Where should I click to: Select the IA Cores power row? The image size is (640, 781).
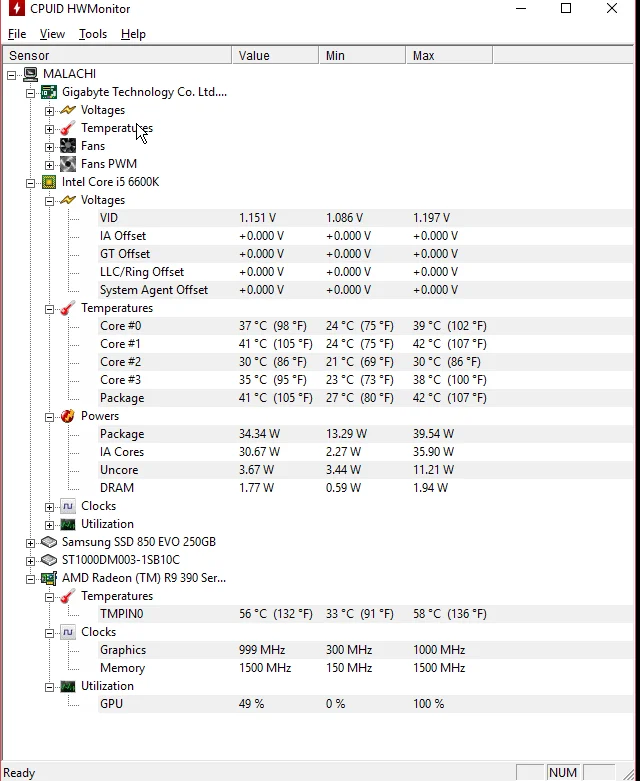365,452
